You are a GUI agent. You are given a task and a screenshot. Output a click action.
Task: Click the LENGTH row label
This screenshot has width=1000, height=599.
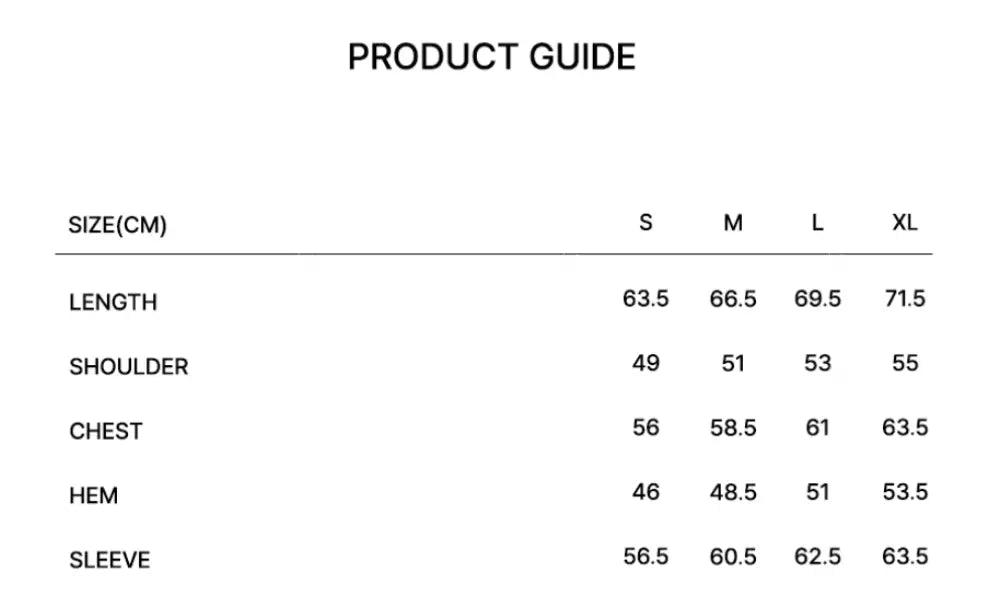(113, 302)
